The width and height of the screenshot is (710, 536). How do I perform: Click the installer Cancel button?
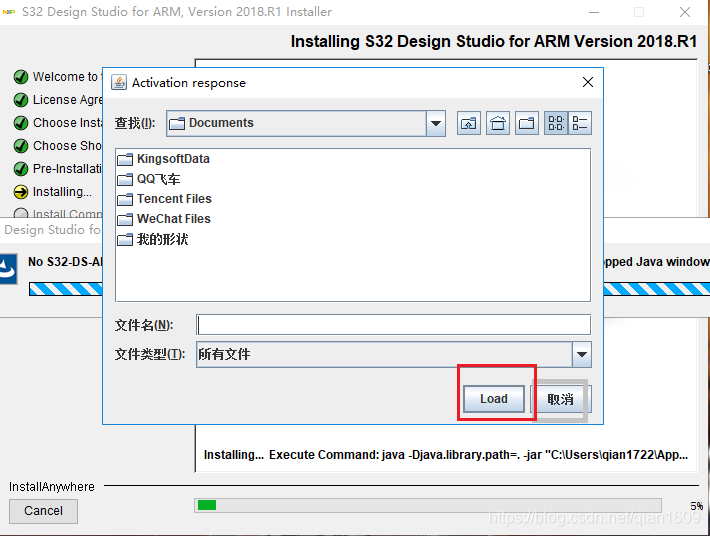pos(43,511)
